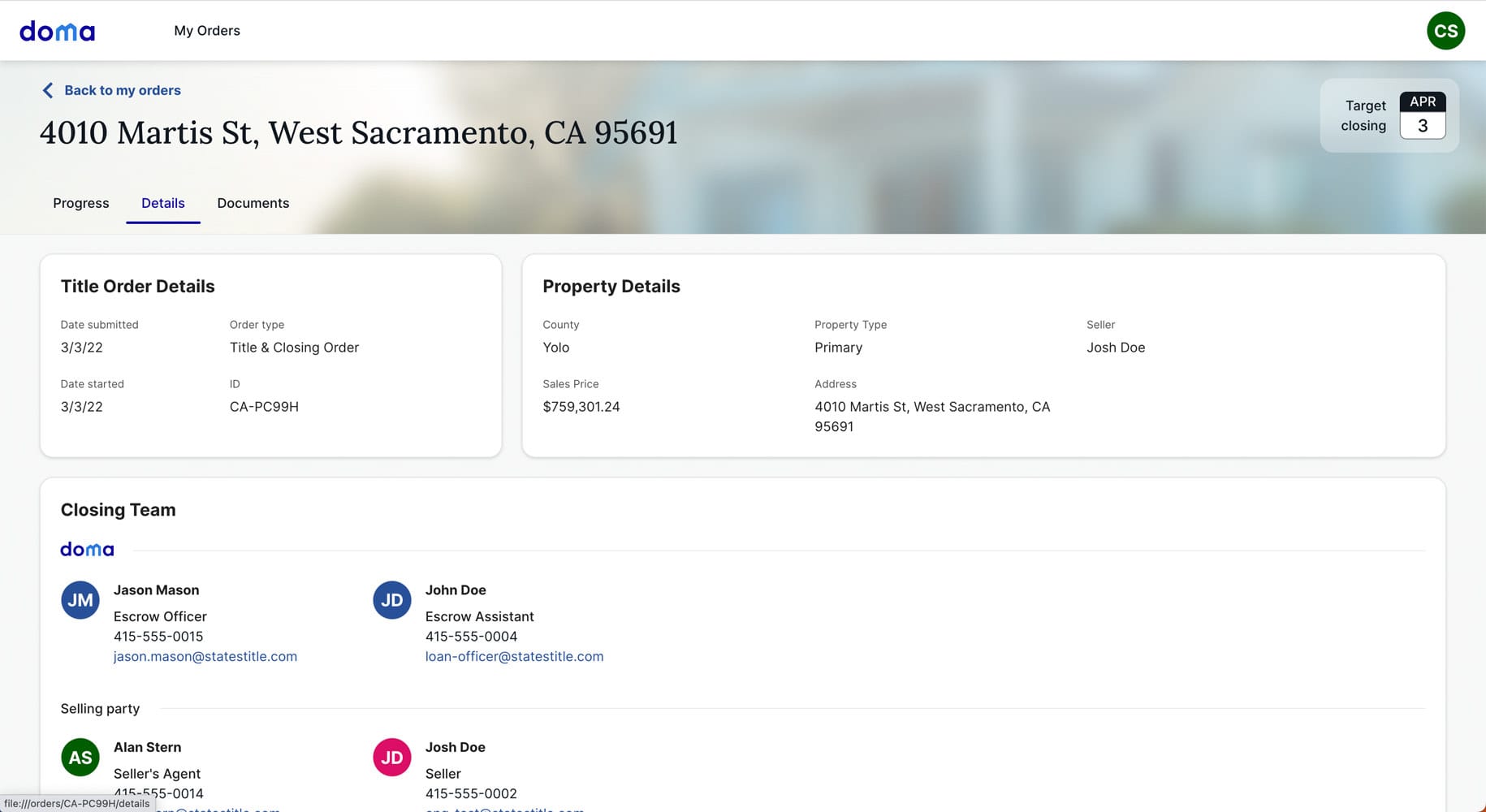Click Alan Stern's AS avatar

80,758
